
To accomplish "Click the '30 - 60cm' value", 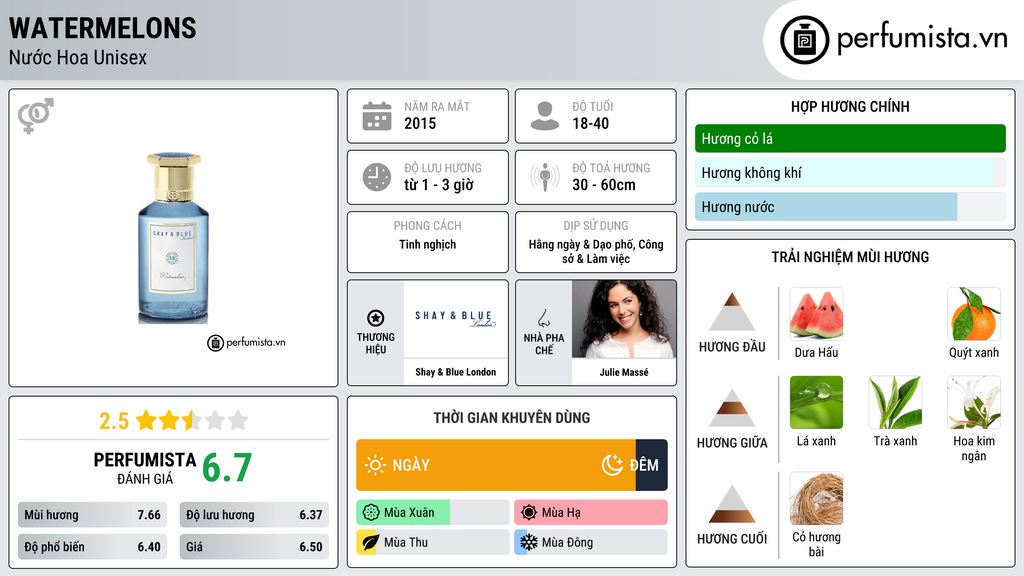I will point(604,185).
